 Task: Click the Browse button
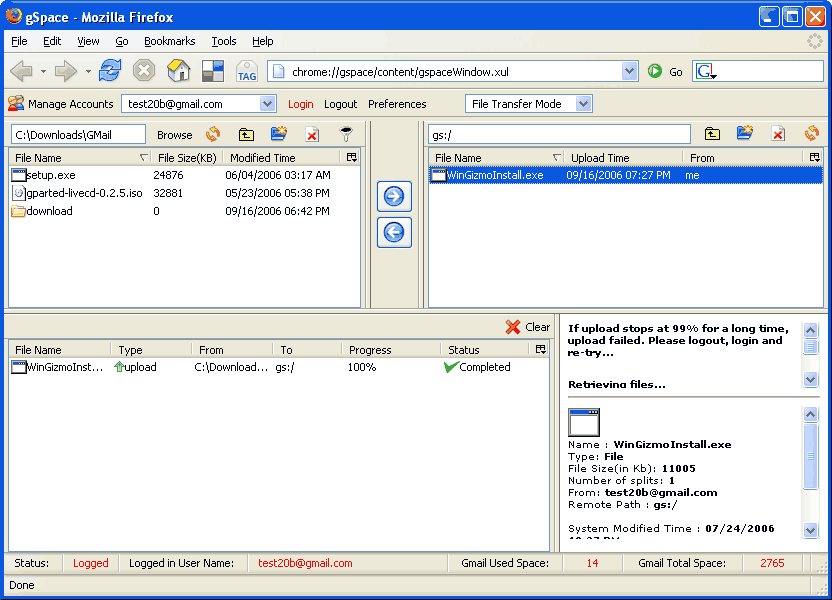[175, 135]
